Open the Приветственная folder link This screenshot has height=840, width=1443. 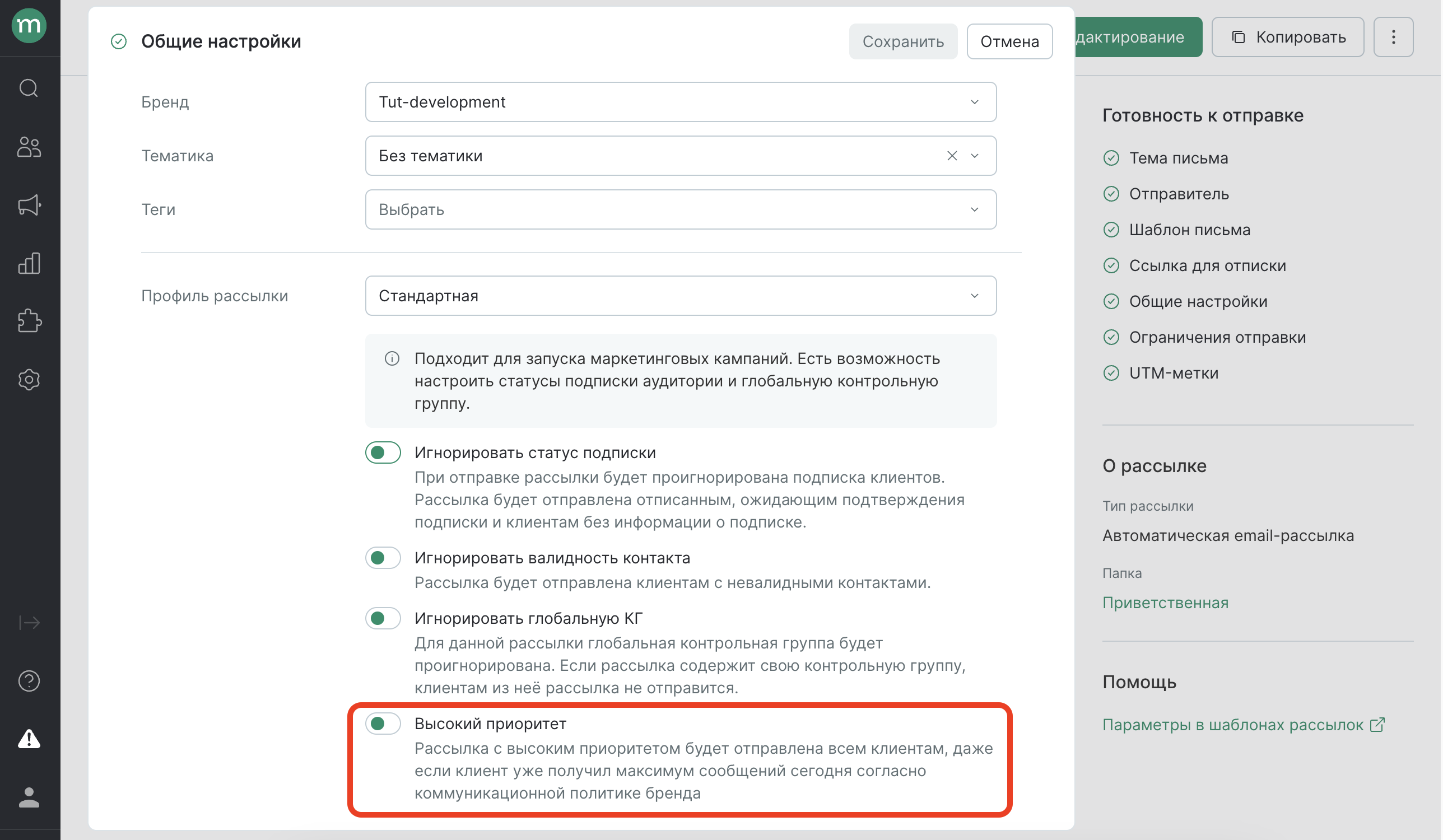click(x=1166, y=603)
